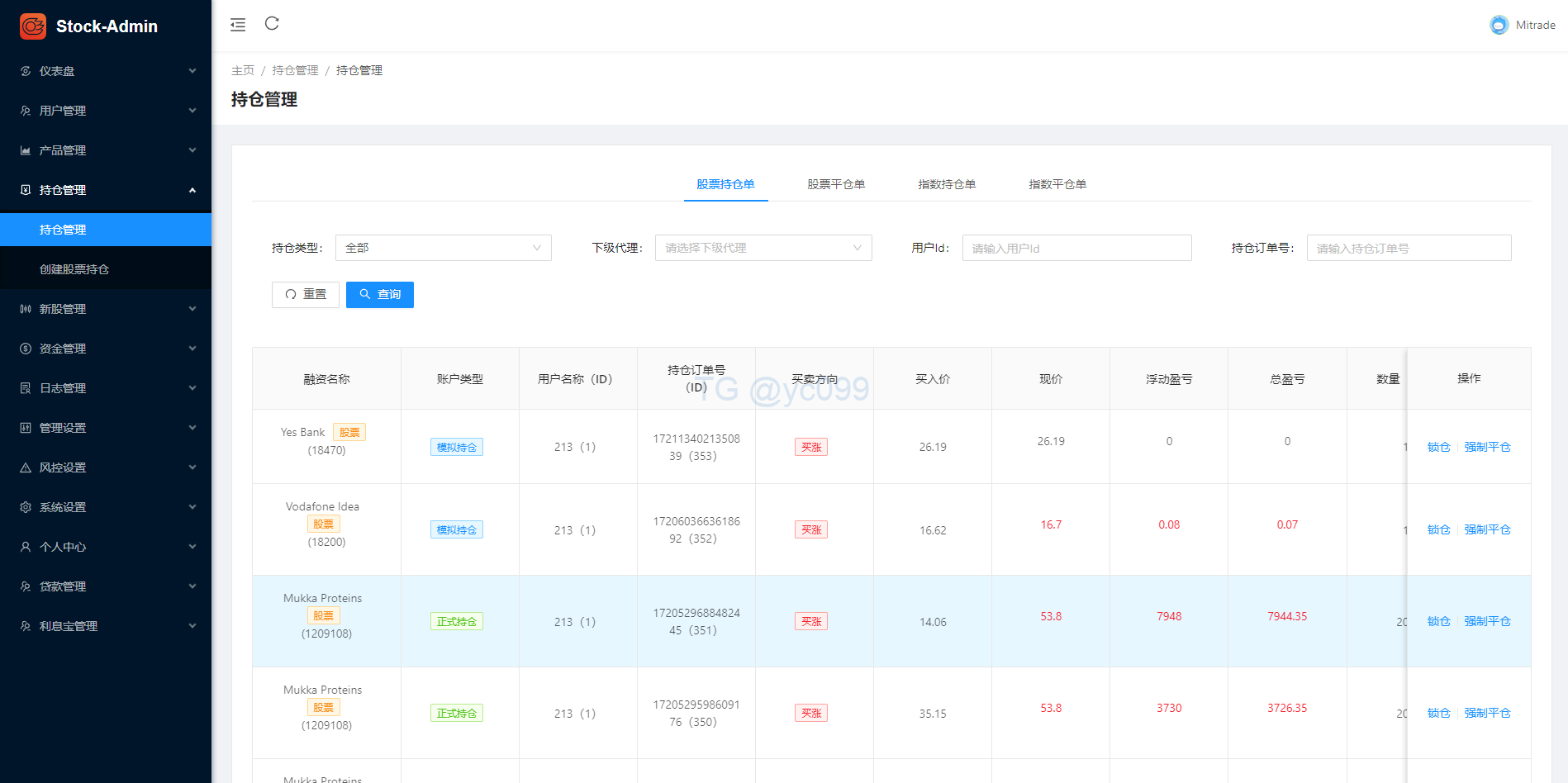Open the 下级代理 agent selection dropdown
1568x783 pixels.
763,248
